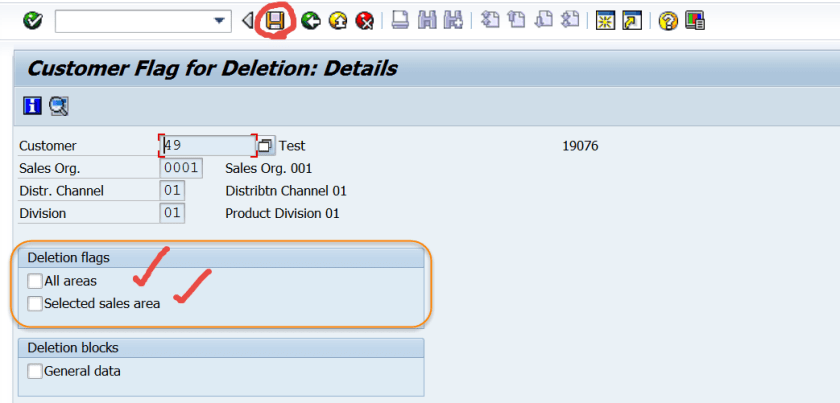
Task: Open Help with the question mark icon
Action: (x=668, y=21)
